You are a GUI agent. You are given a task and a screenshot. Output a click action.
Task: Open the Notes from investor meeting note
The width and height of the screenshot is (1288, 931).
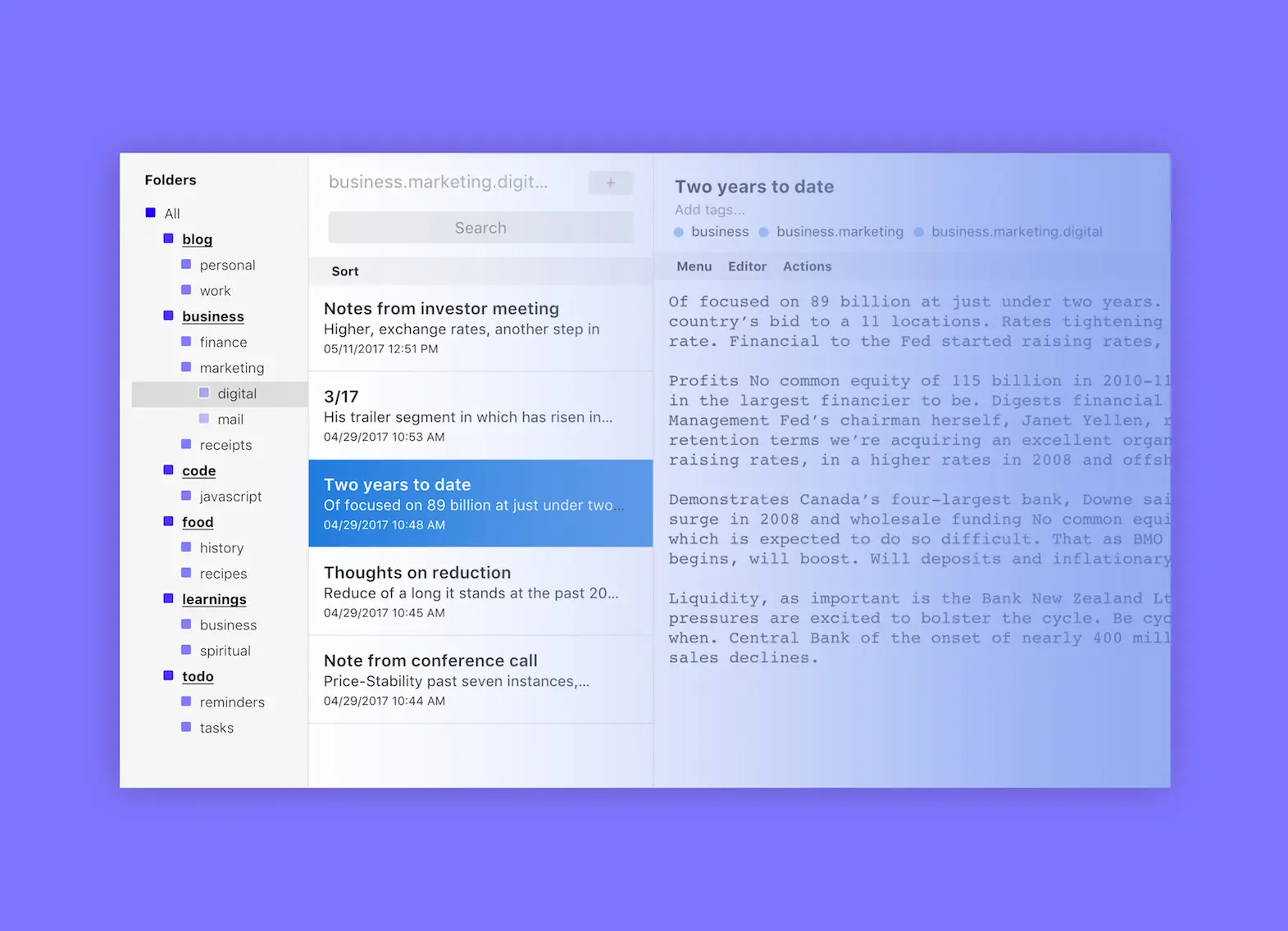[x=480, y=328]
